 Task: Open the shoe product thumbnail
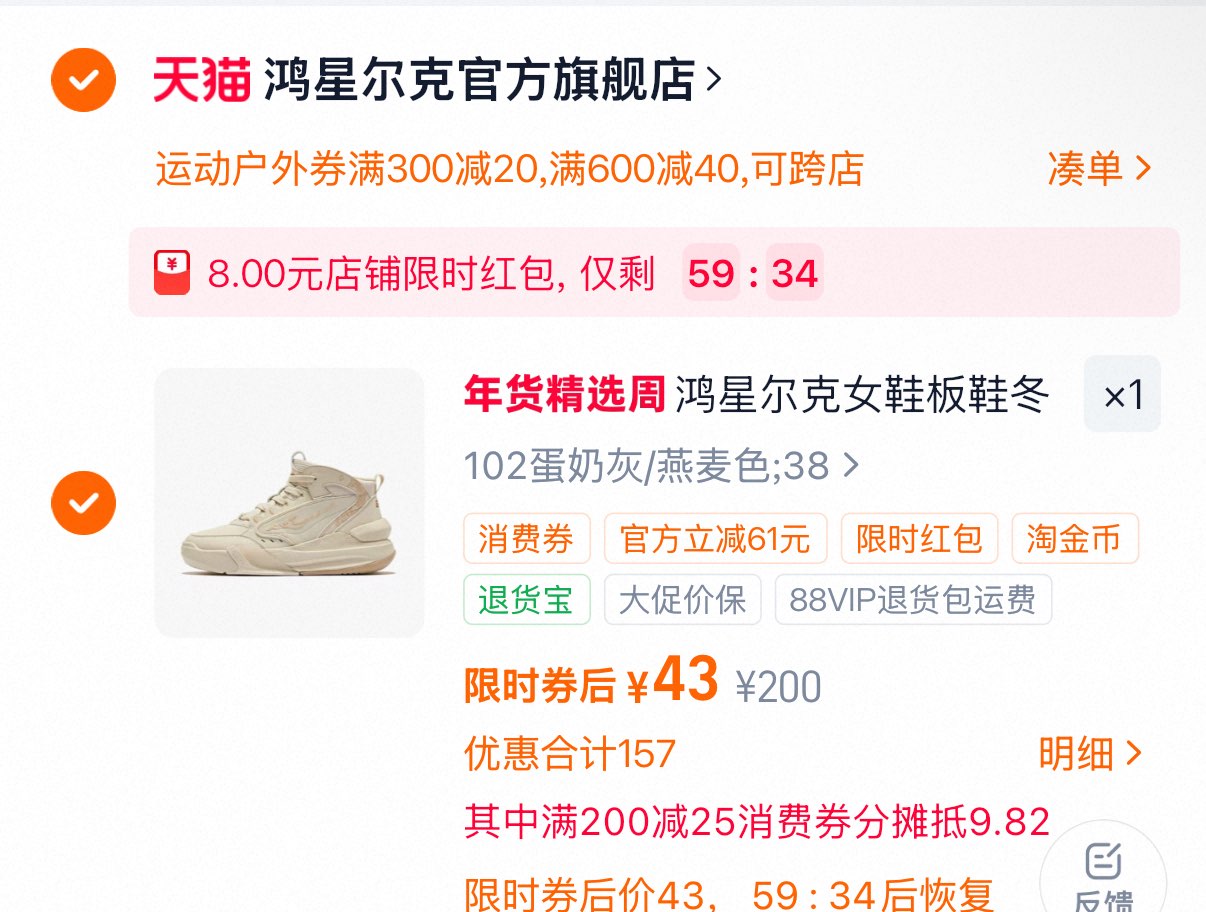(x=289, y=503)
